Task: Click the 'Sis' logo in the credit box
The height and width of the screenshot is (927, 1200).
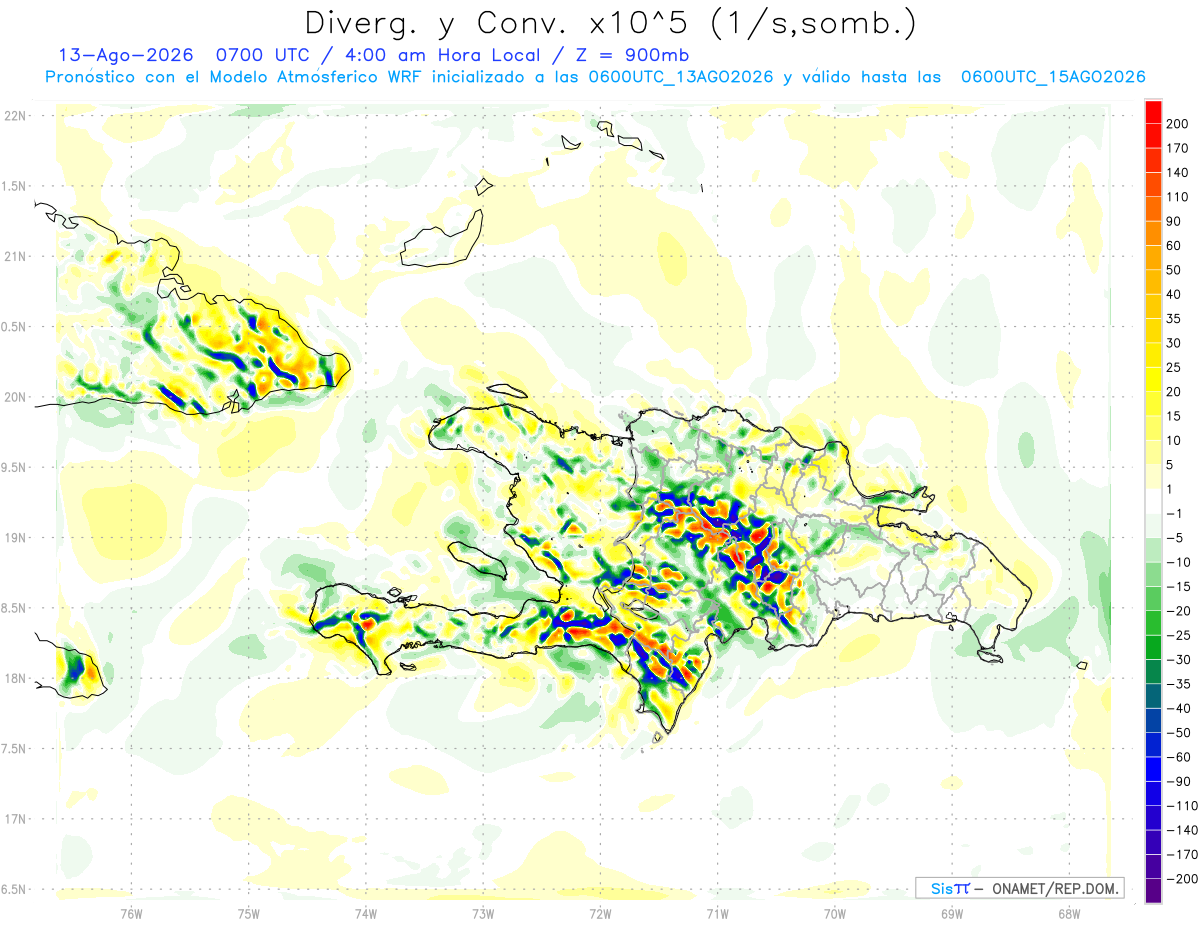Action: pos(942,888)
